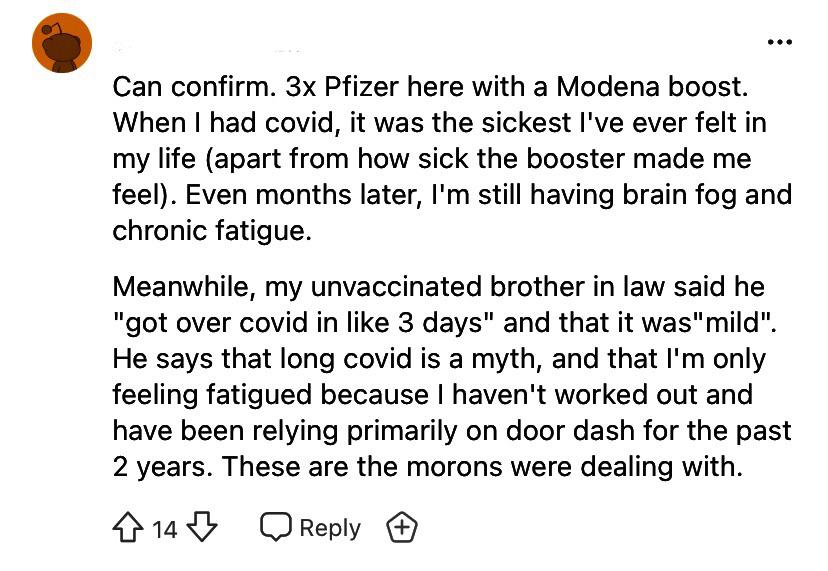Click the speech bubble reply icon
The height and width of the screenshot is (571, 828).
[x=275, y=527]
